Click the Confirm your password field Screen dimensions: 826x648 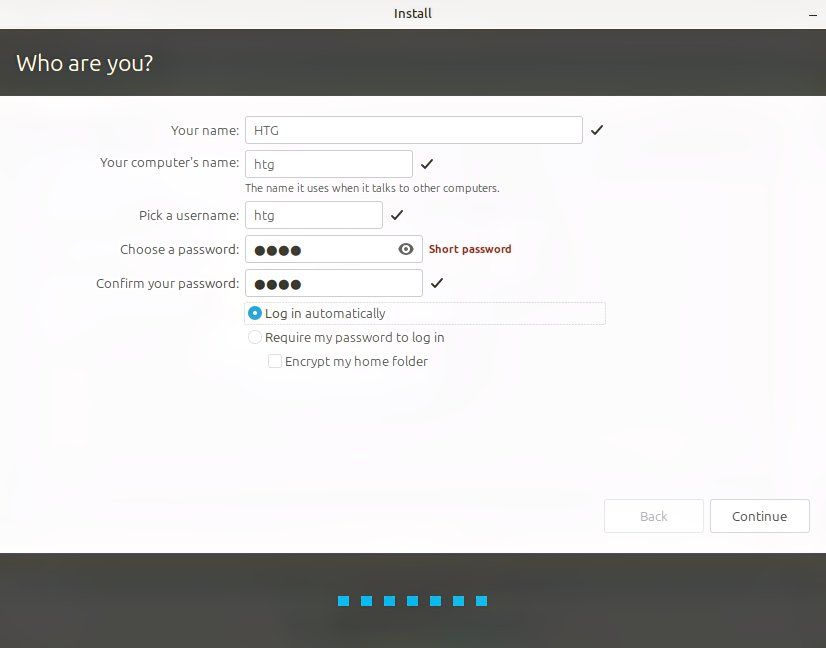(333, 283)
